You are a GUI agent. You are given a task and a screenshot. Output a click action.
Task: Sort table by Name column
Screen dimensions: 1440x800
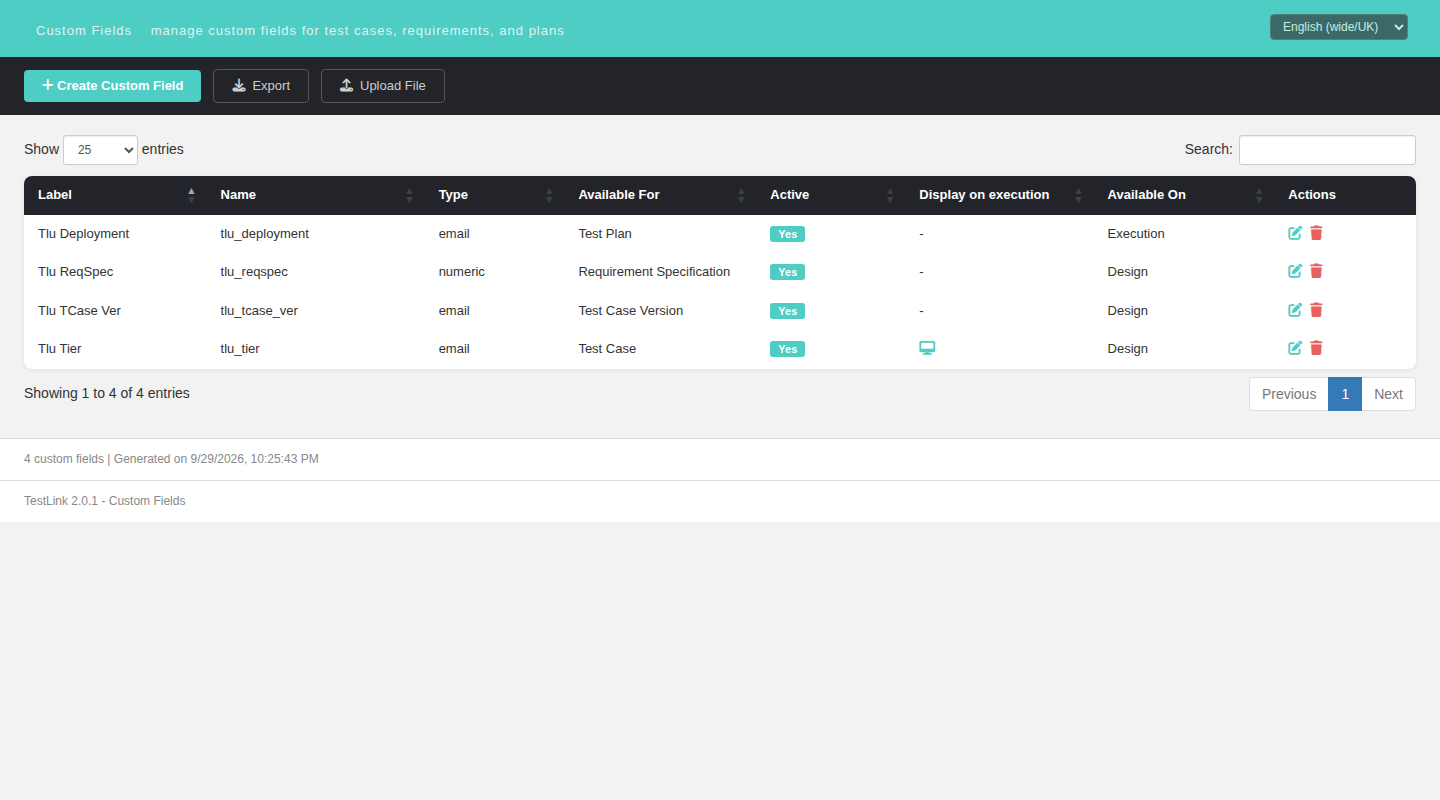[316, 195]
